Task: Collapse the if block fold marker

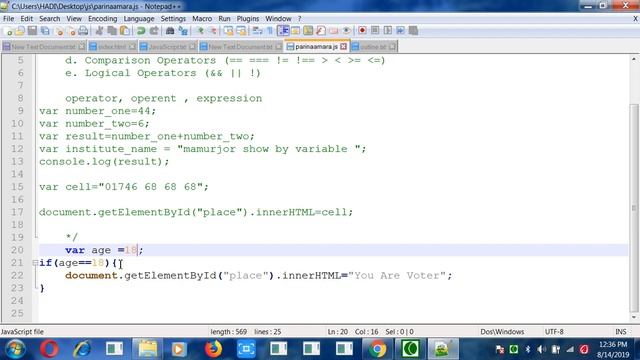Action: 36,263
